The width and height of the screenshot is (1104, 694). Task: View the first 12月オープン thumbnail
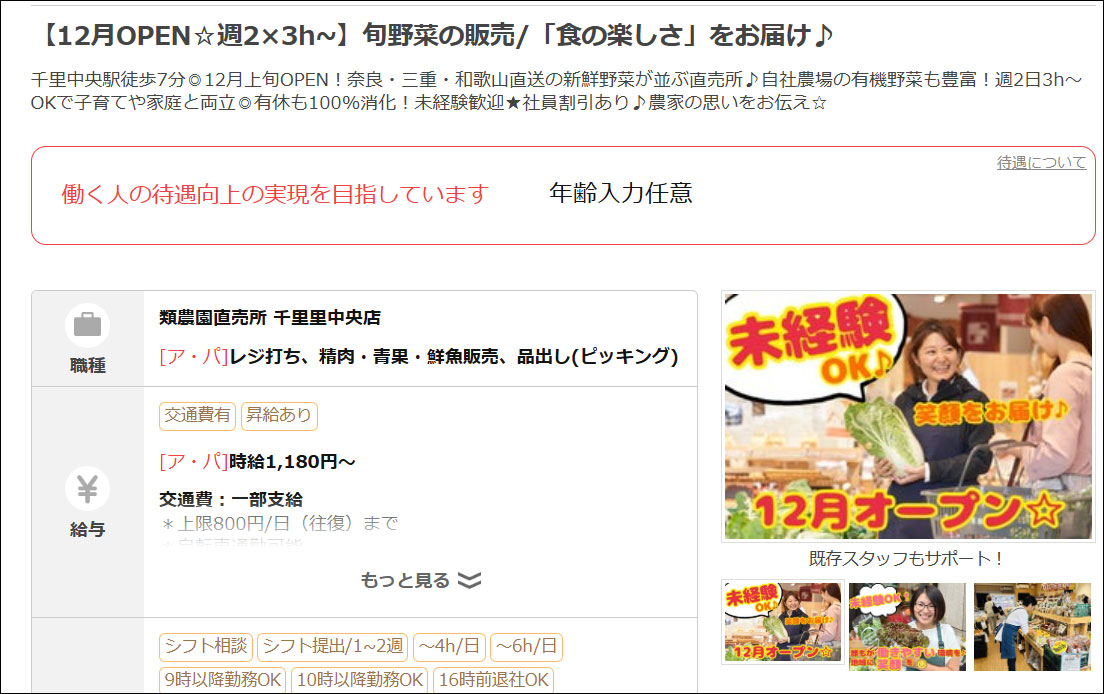coord(783,622)
